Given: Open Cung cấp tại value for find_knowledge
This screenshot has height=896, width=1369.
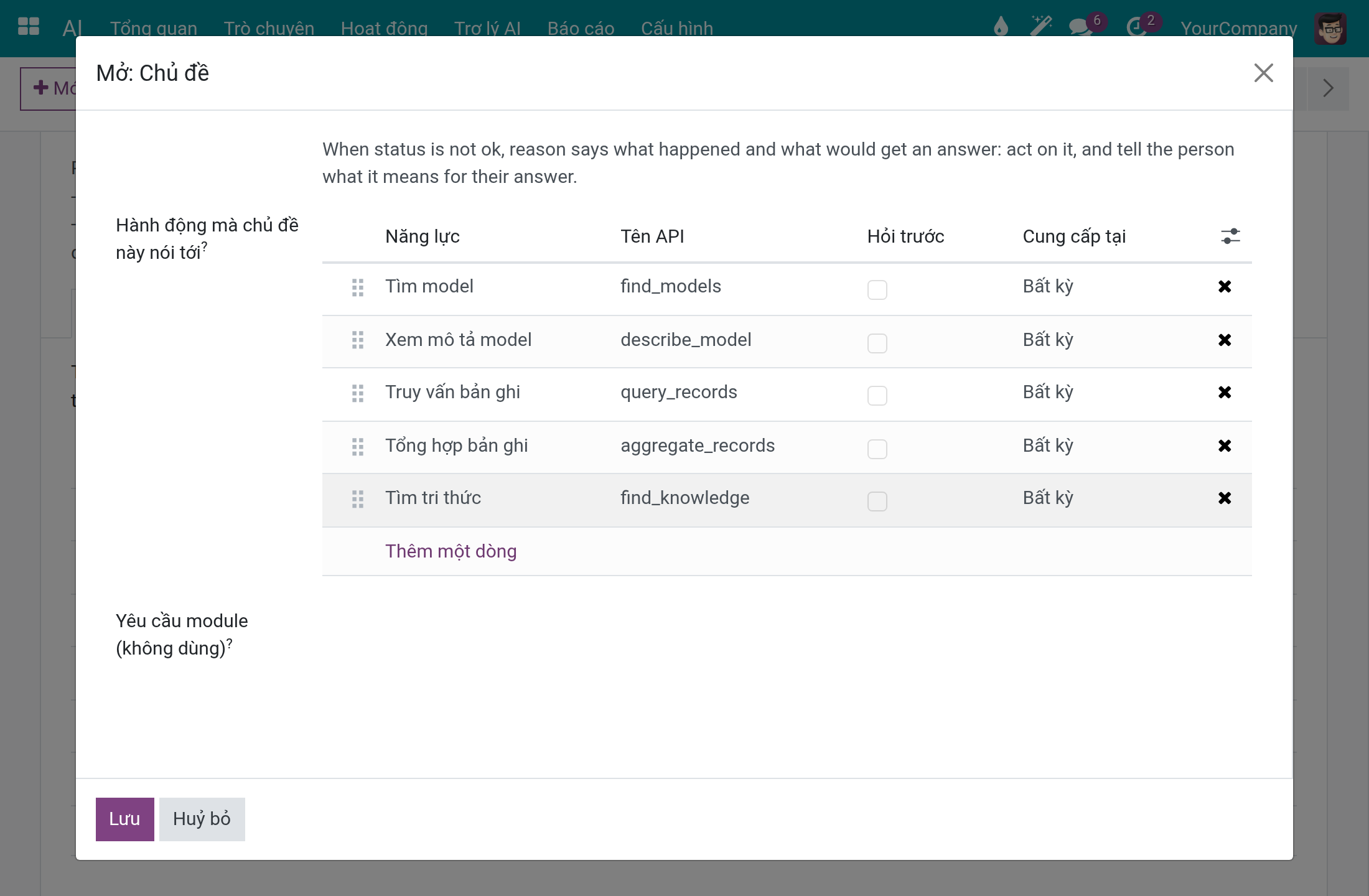Looking at the screenshot, I should [x=1048, y=498].
